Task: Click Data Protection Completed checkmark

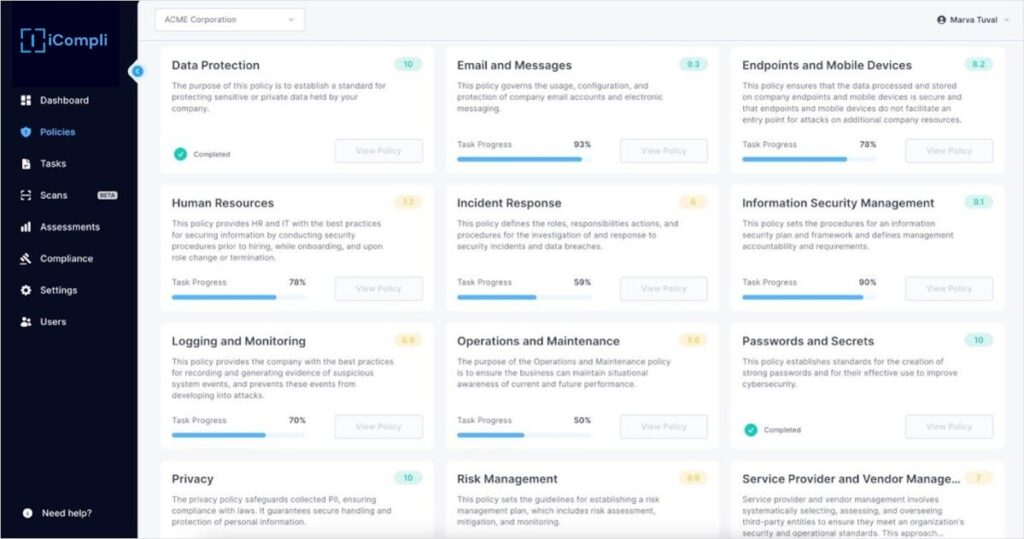Action: [180, 154]
